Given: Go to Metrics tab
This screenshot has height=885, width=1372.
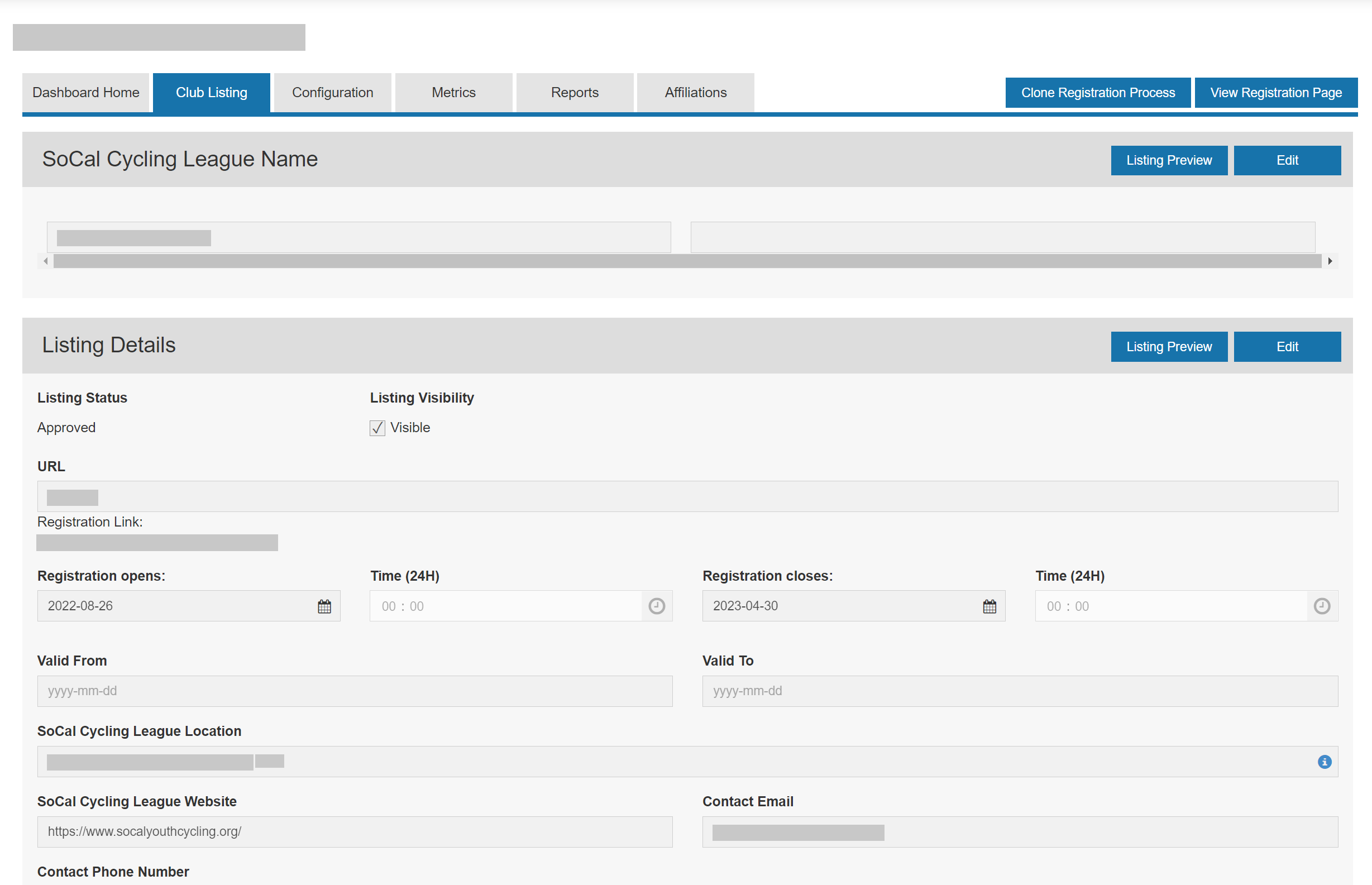Looking at the screenshot, I should click(454, 93).
